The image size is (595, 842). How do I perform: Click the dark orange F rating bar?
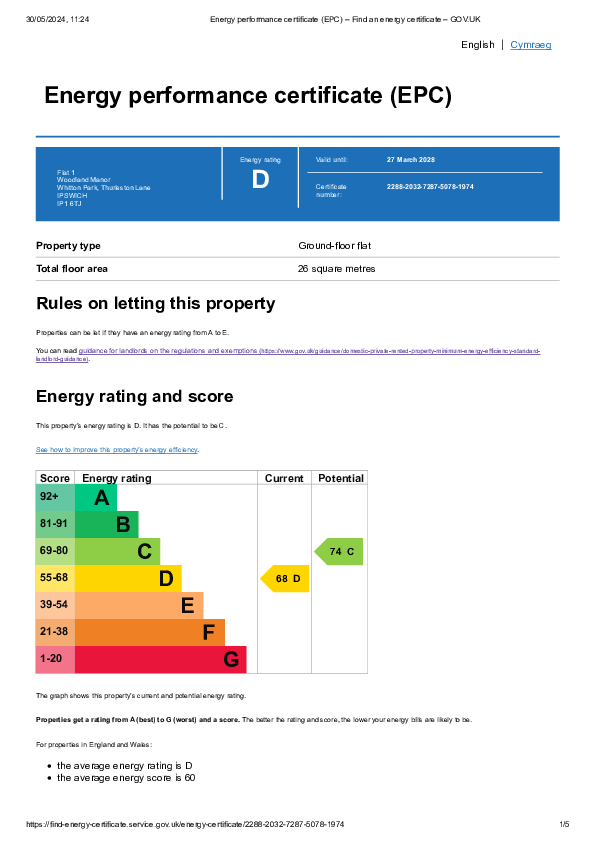pyautogui.click(x=149, y=633)
